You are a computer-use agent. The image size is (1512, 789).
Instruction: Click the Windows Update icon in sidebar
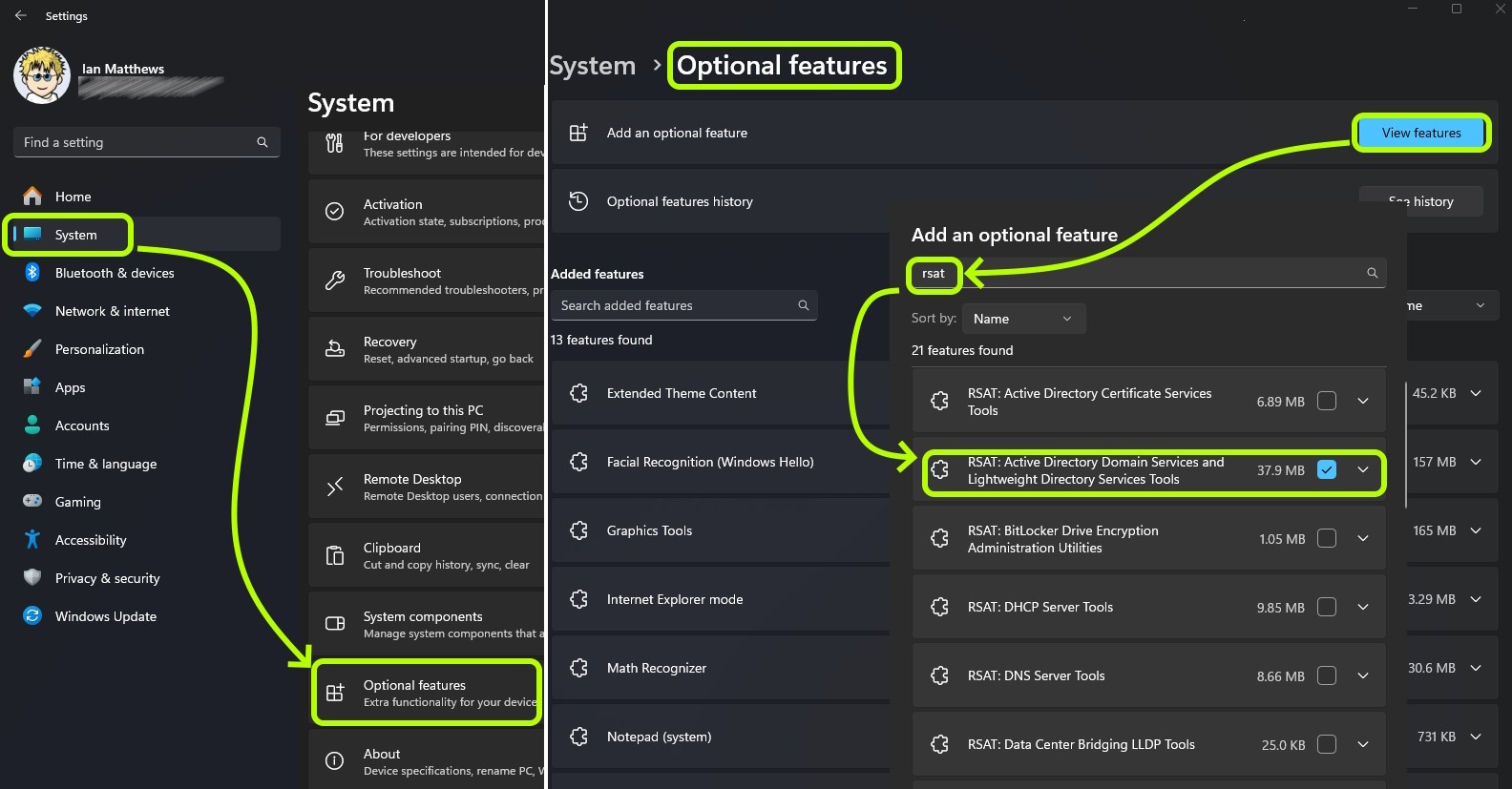click(x=32, y=616)
